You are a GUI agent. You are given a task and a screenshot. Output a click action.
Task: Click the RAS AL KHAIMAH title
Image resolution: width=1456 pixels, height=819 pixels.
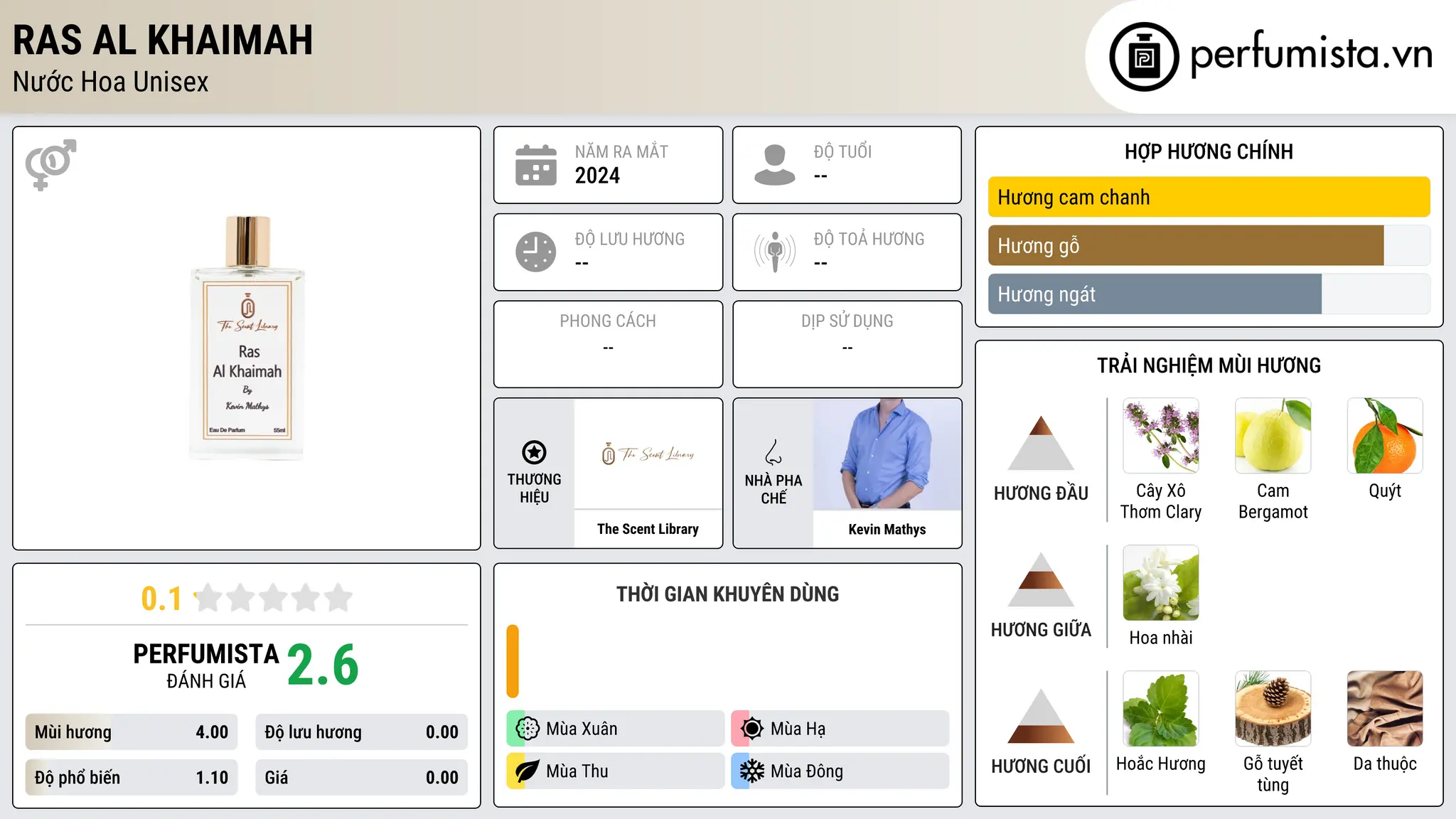click(163, 40)
